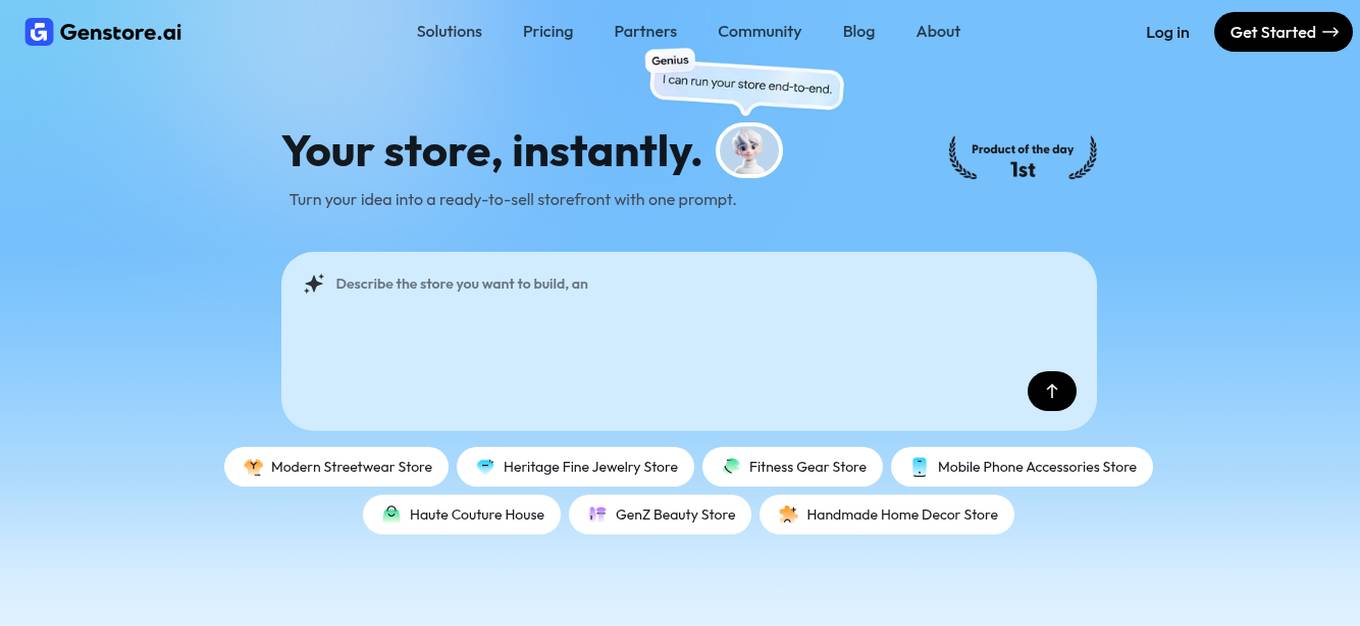Open the Pricing page

[547, 31]
